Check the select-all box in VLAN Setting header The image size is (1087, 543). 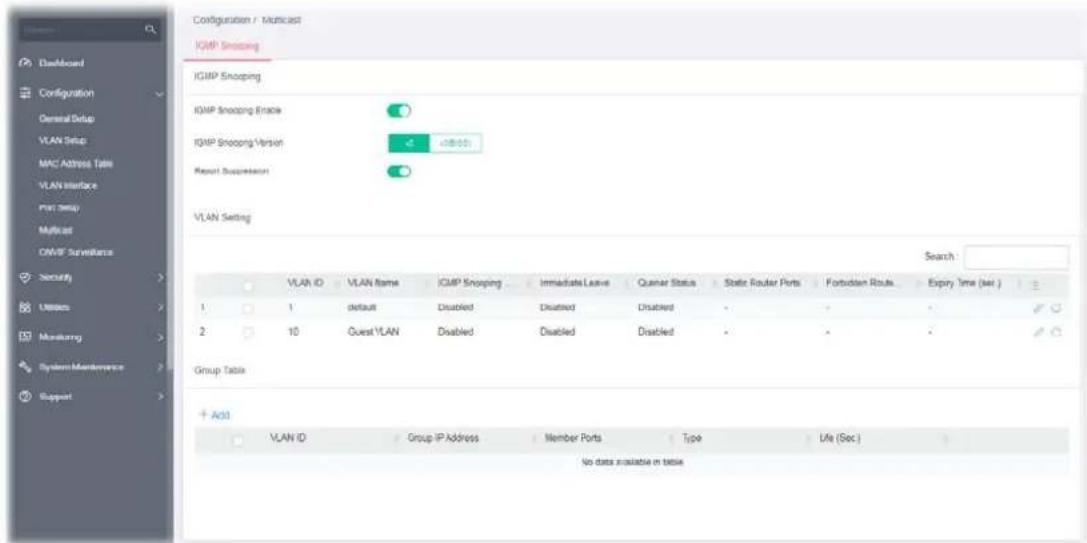click(249, 284)
